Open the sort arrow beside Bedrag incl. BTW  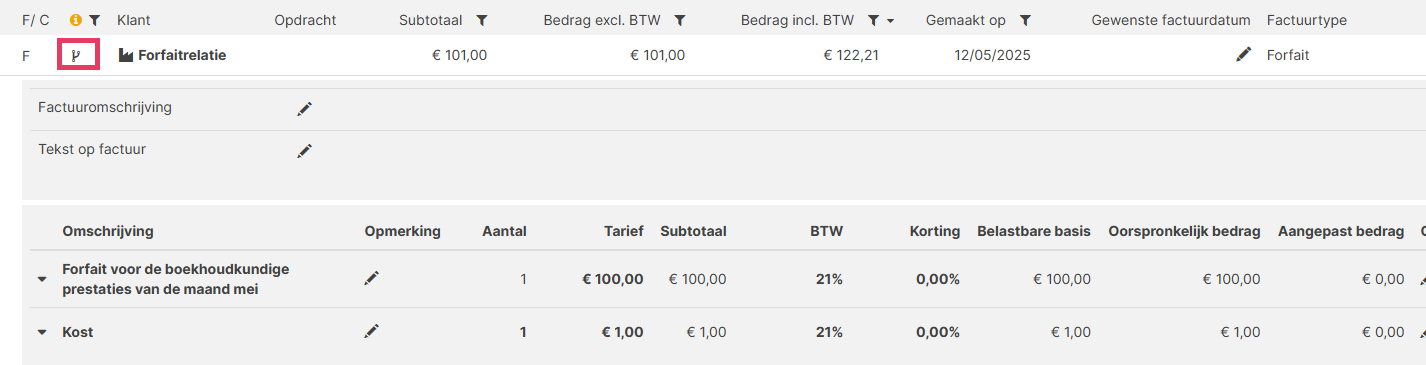pyautogui.click(x=890, y=21)
